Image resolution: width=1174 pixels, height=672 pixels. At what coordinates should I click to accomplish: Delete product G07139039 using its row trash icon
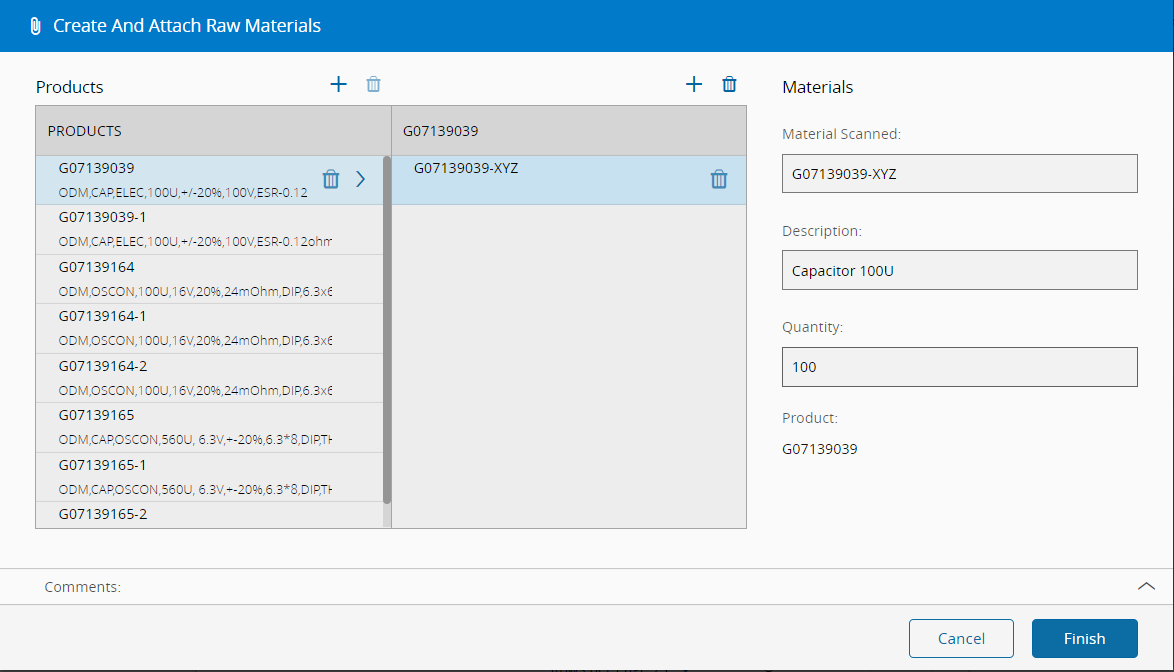(331, 179)
